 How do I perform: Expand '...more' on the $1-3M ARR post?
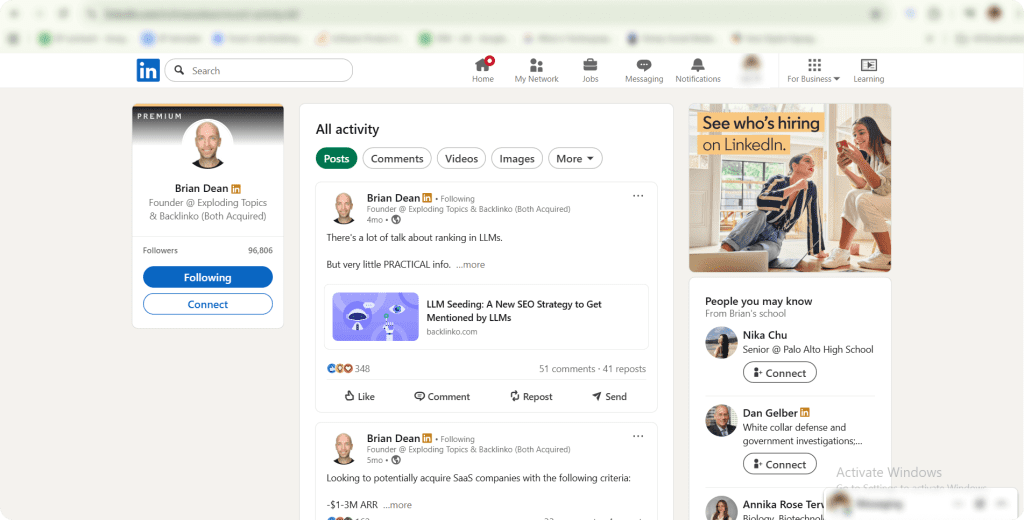coord(397,505)
